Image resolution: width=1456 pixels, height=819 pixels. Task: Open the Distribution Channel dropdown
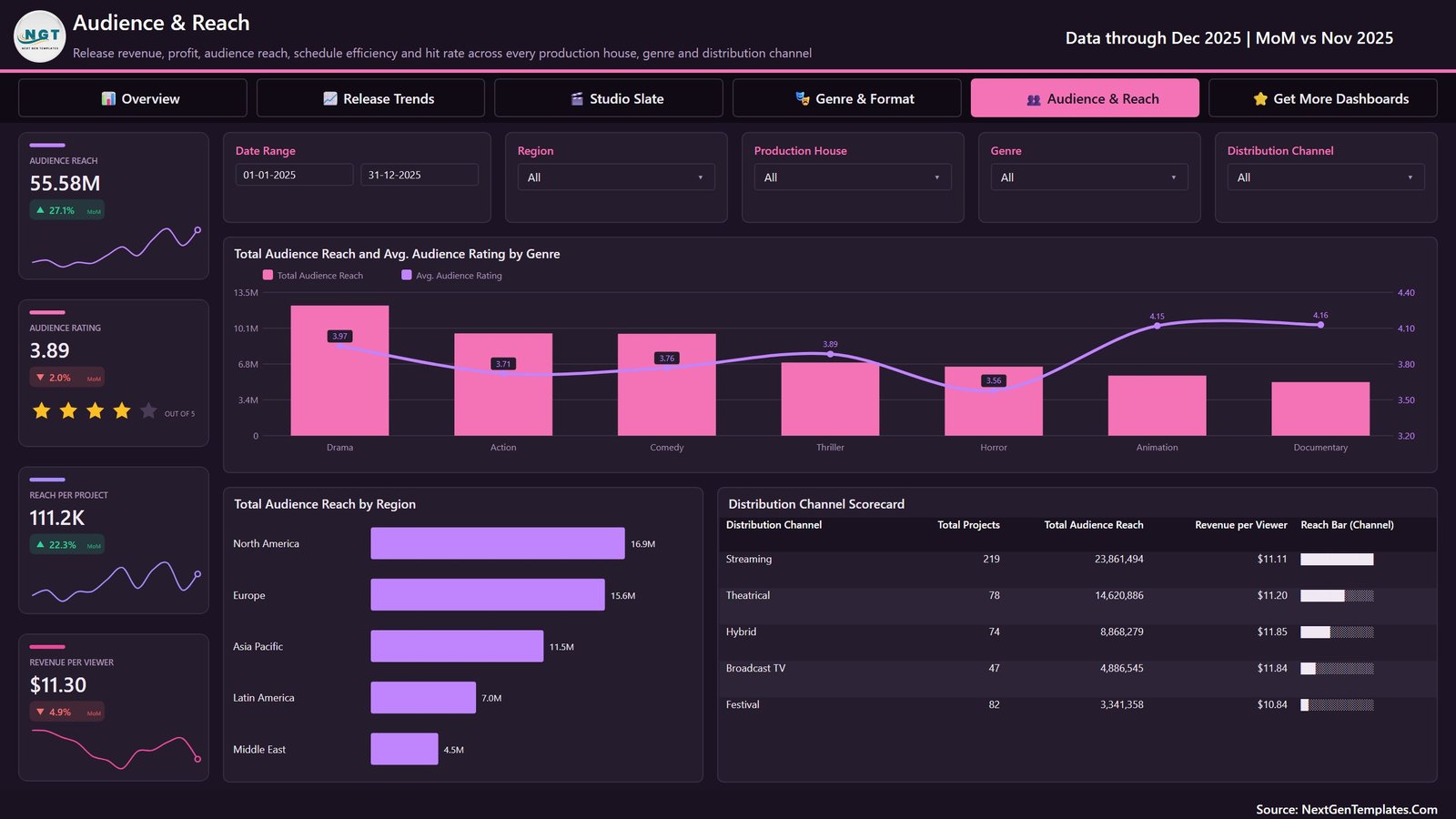coord(1326,177)
